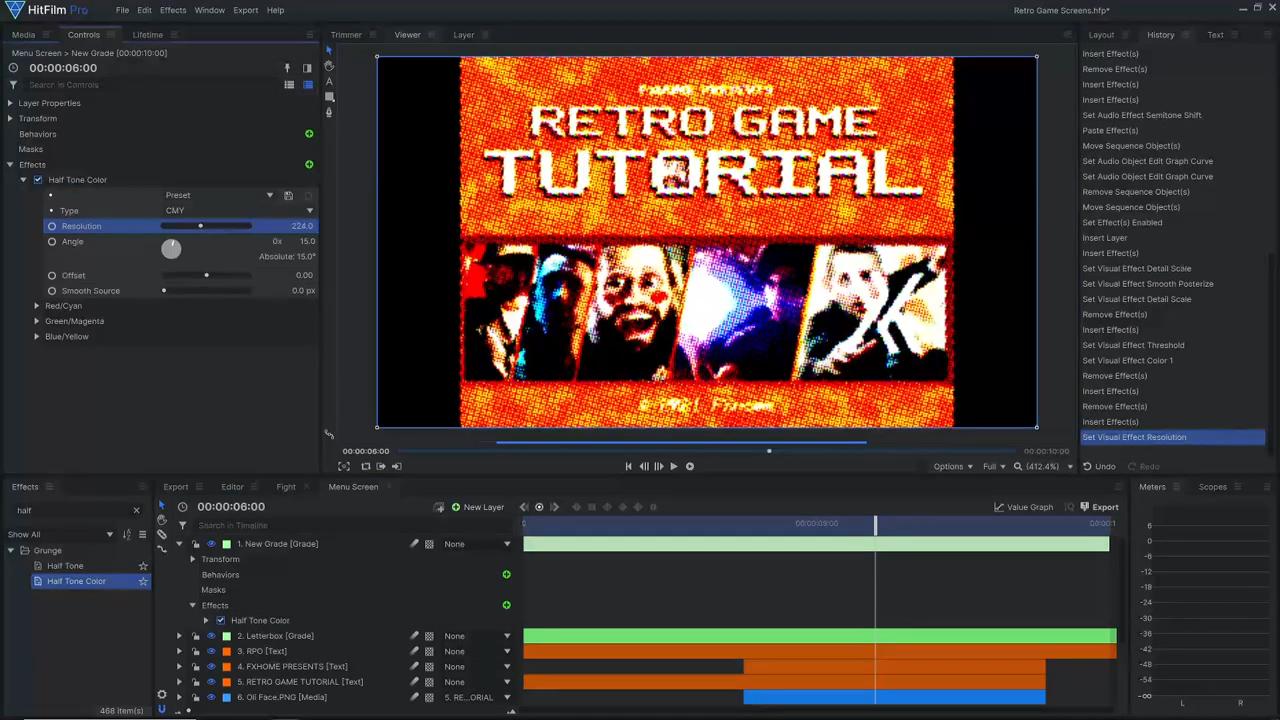Open blend dropdown for RPO layer
This screenshot has width=1280, height=720.
[478, 651]
